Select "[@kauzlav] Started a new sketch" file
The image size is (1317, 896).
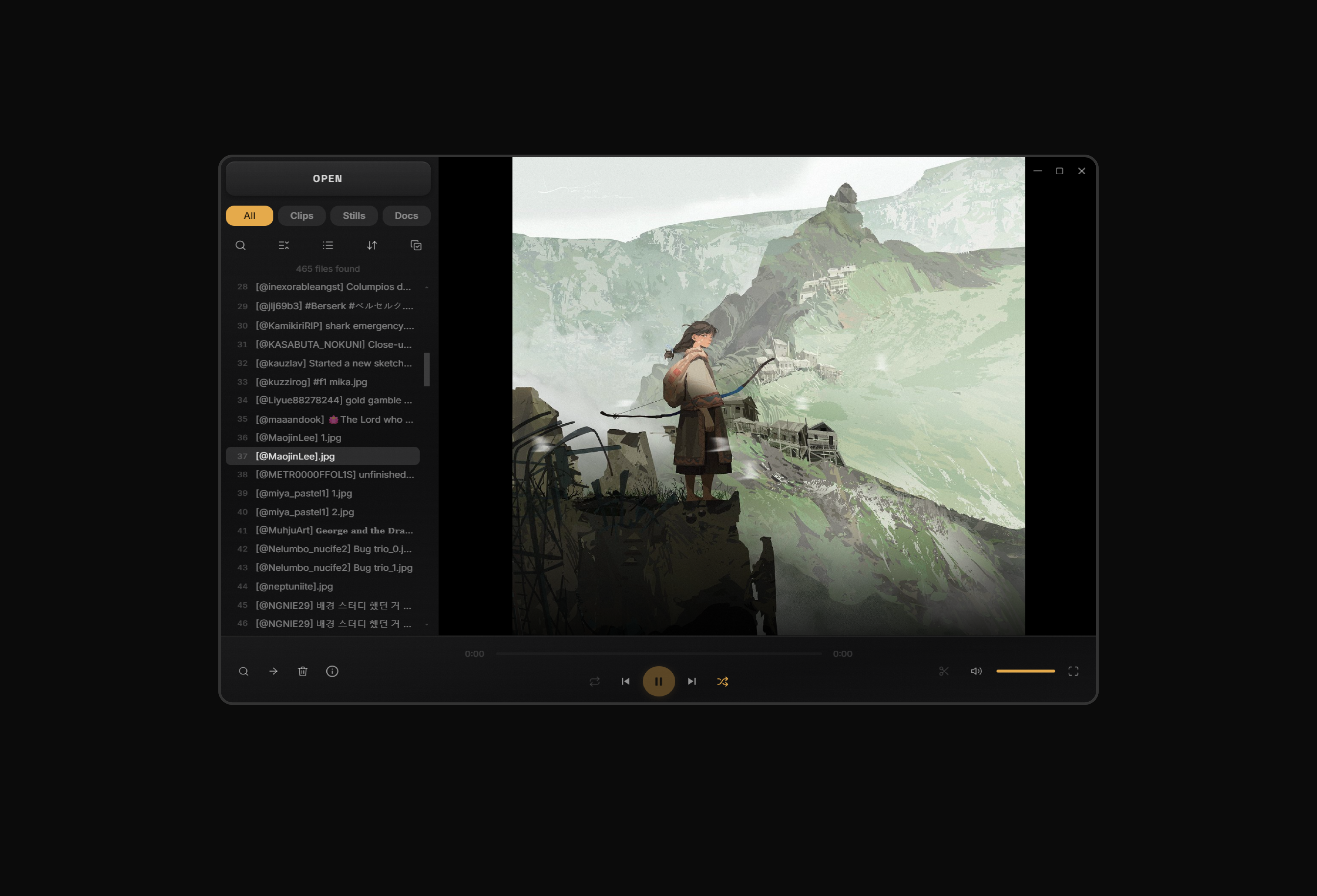point(322,363)
